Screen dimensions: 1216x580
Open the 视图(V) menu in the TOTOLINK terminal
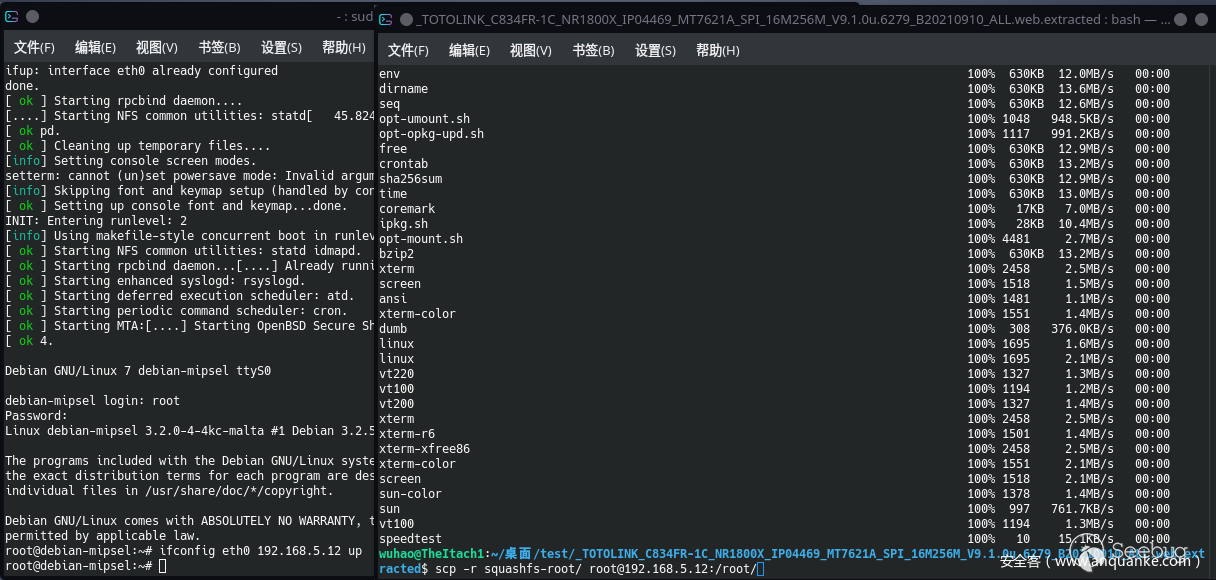pos(531,51)
